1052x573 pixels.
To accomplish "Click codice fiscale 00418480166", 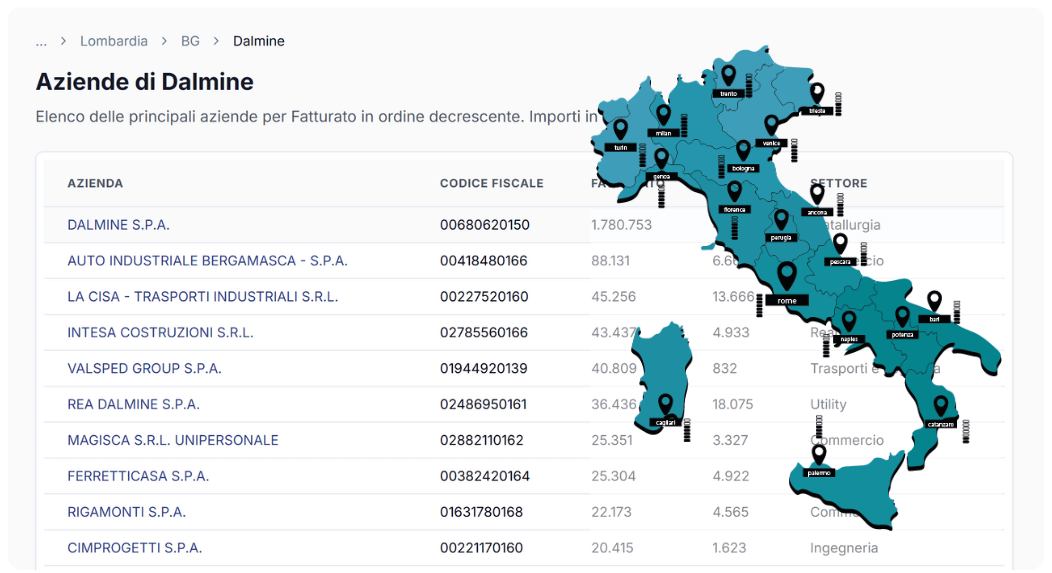I will [484, 260].
